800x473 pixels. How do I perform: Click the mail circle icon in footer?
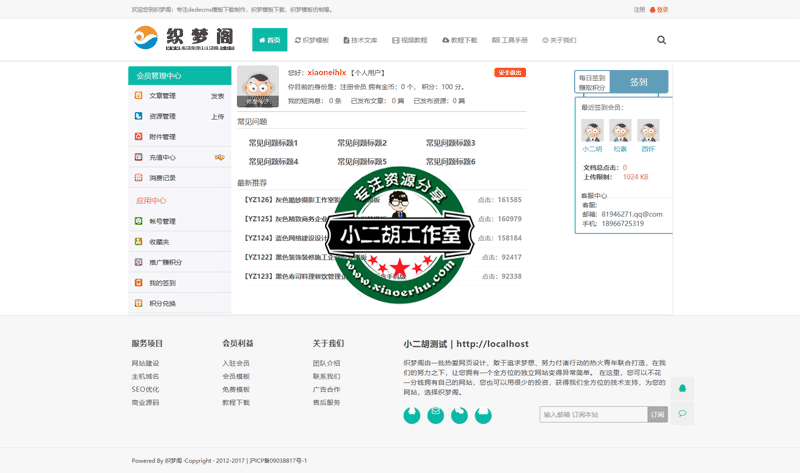[436, 414]
